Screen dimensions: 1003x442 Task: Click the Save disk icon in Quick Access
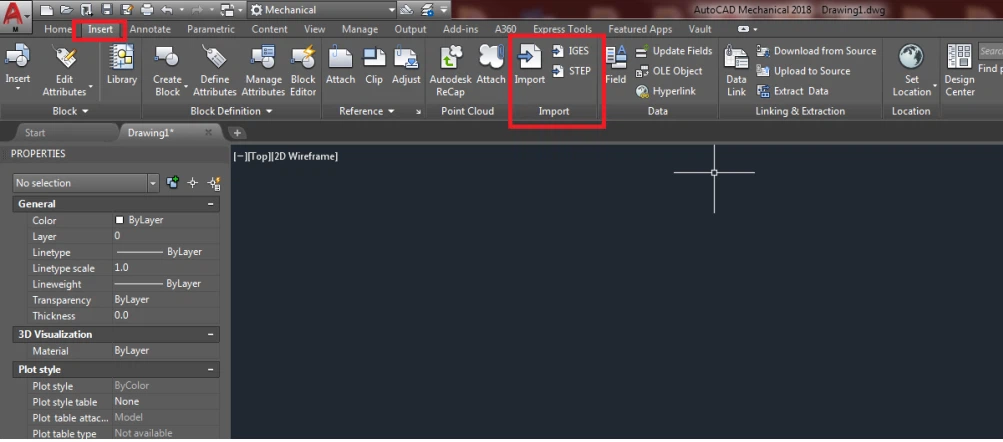coord(107,10)
